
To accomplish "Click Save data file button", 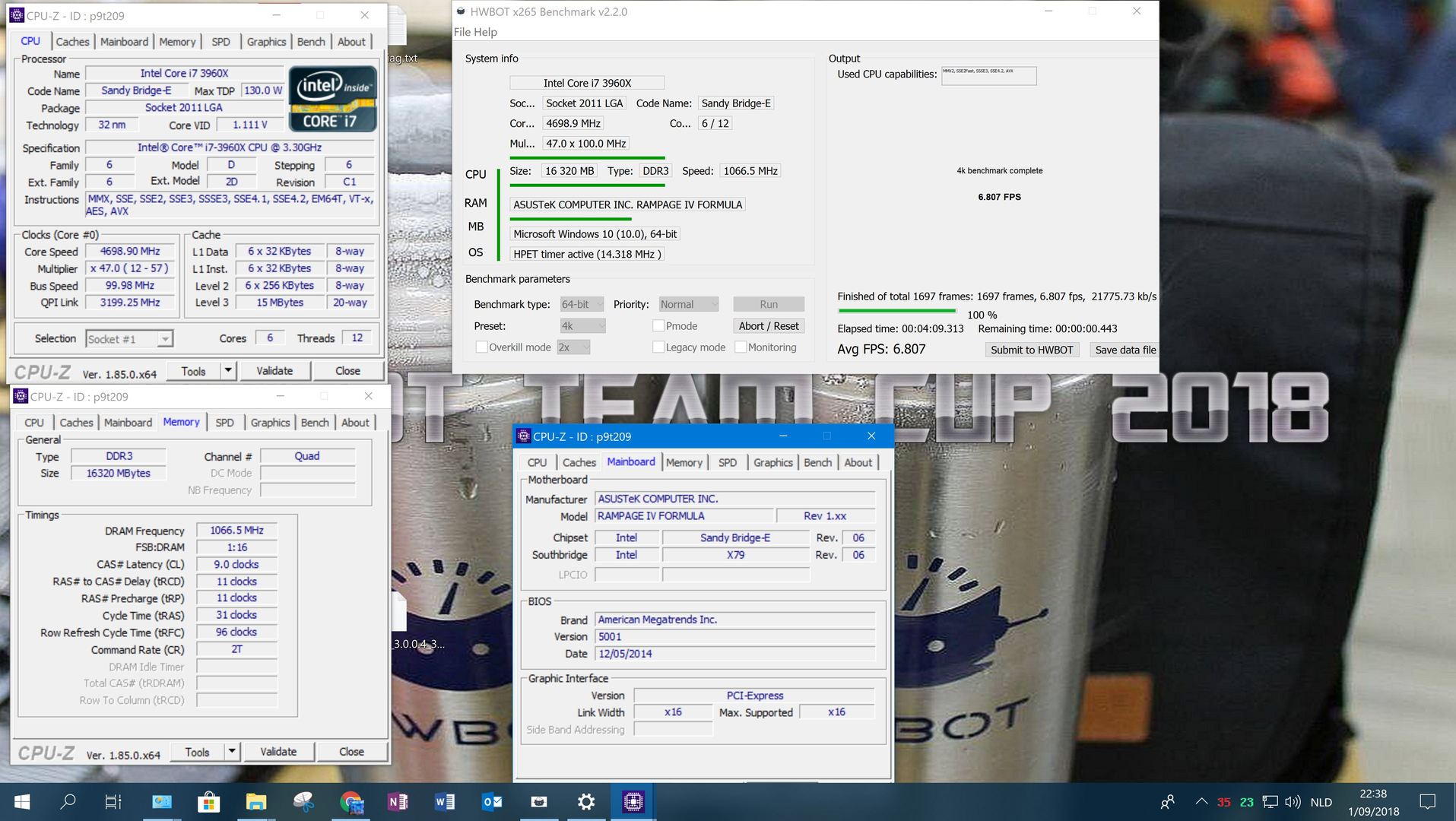I will click(1125, 350).
